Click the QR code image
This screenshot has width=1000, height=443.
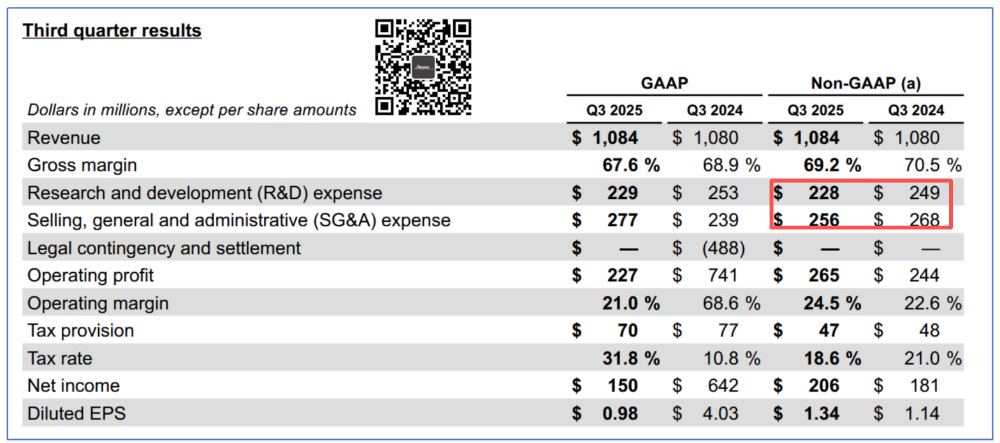coord(423,68)
